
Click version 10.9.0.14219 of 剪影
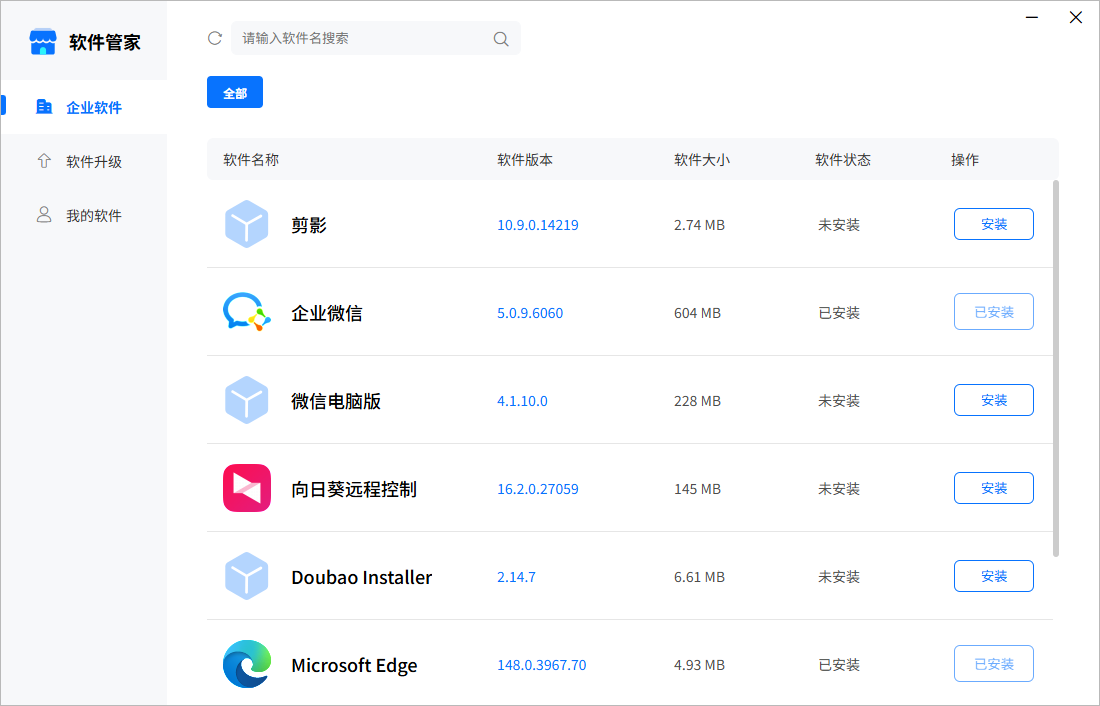point(538,225)
